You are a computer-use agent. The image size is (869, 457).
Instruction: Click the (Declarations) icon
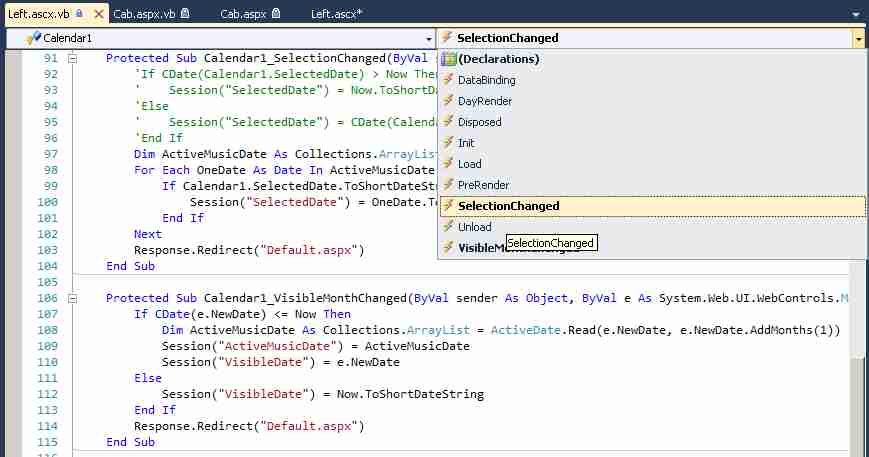448,59
